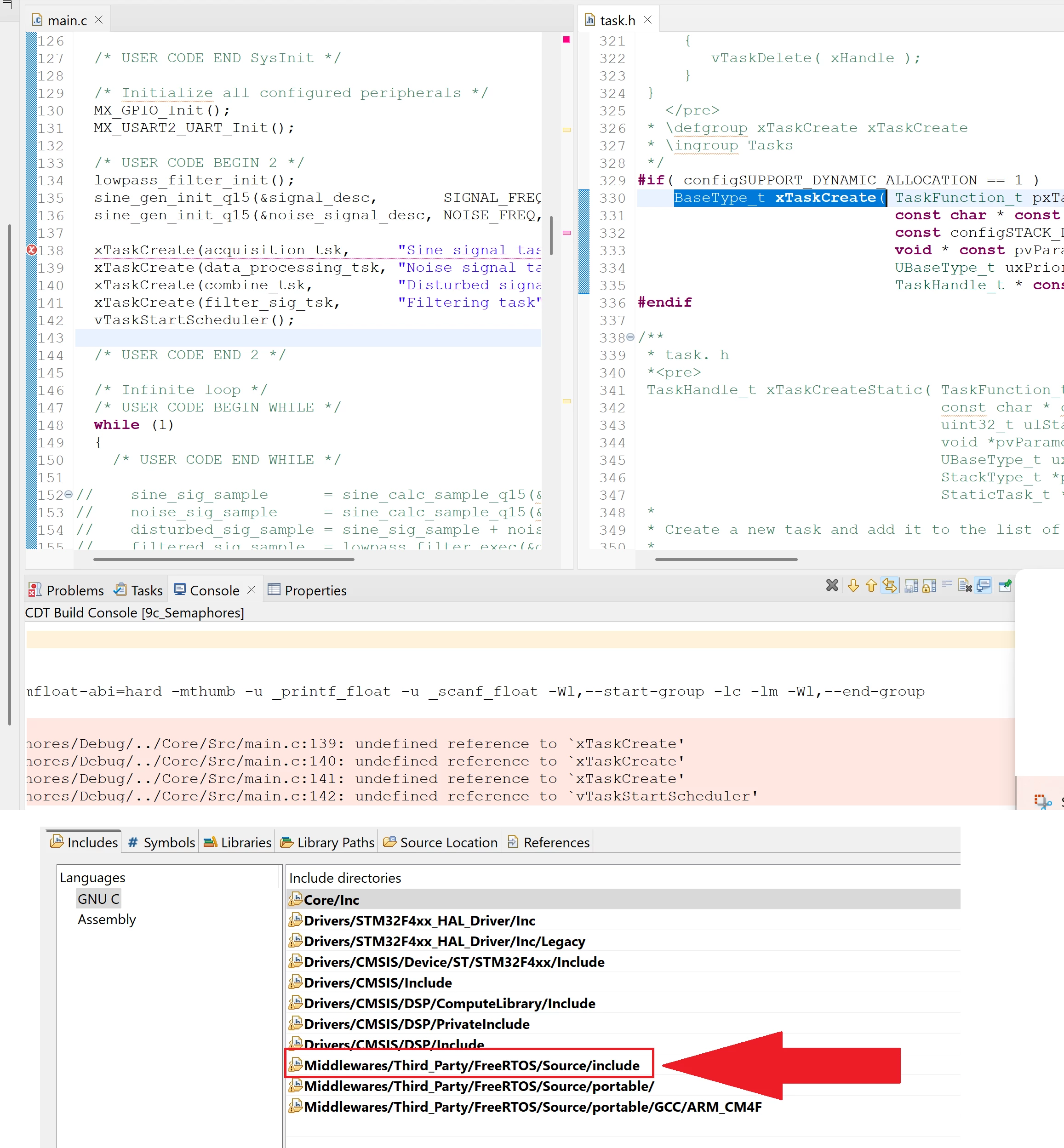This screenshot has width=1064, height=1148.
Task: Open the Tasks view tab
Action: (x=138, y=590)
